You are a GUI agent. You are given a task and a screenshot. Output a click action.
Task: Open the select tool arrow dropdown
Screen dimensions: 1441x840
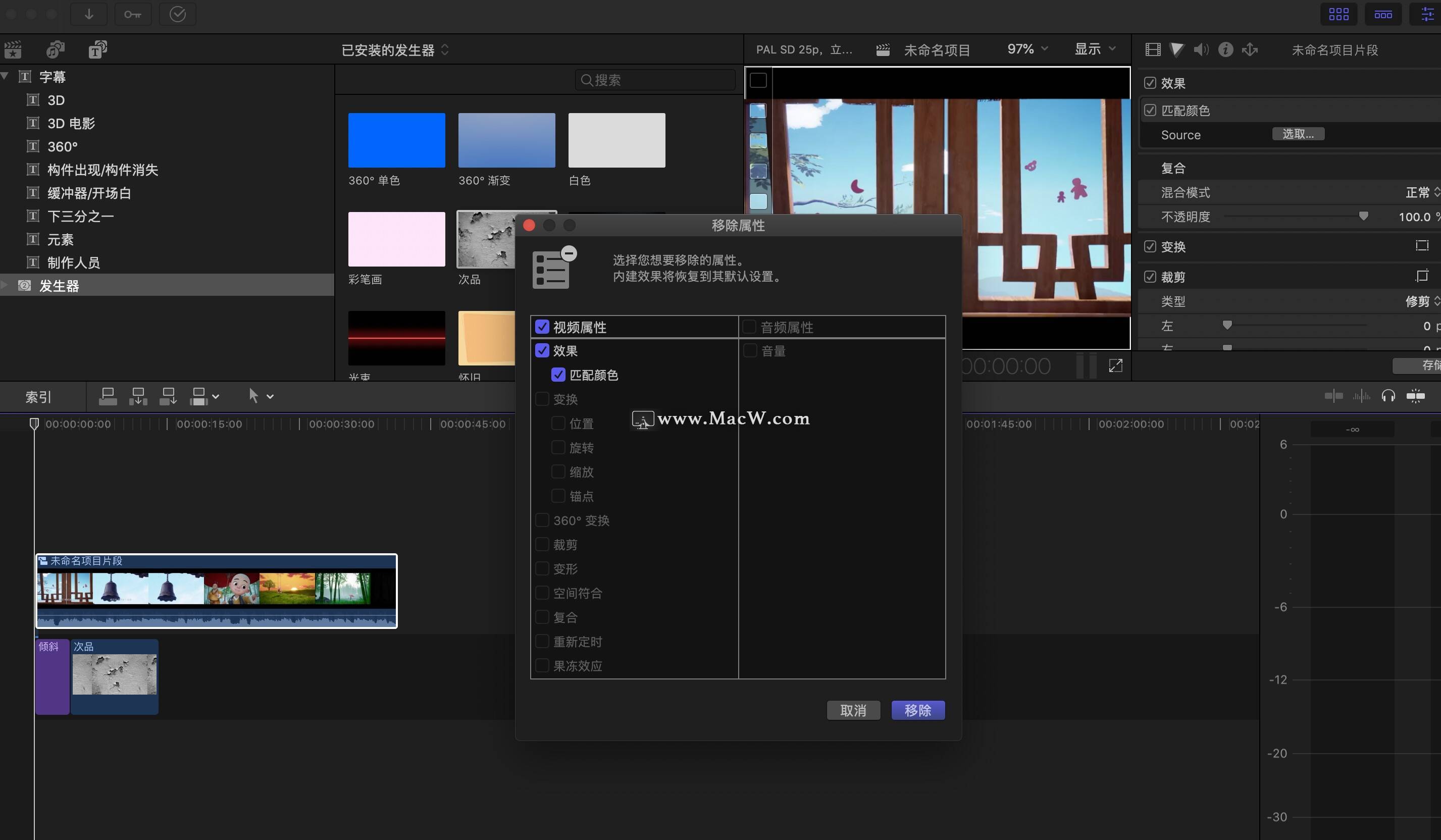tap(261, 396)
